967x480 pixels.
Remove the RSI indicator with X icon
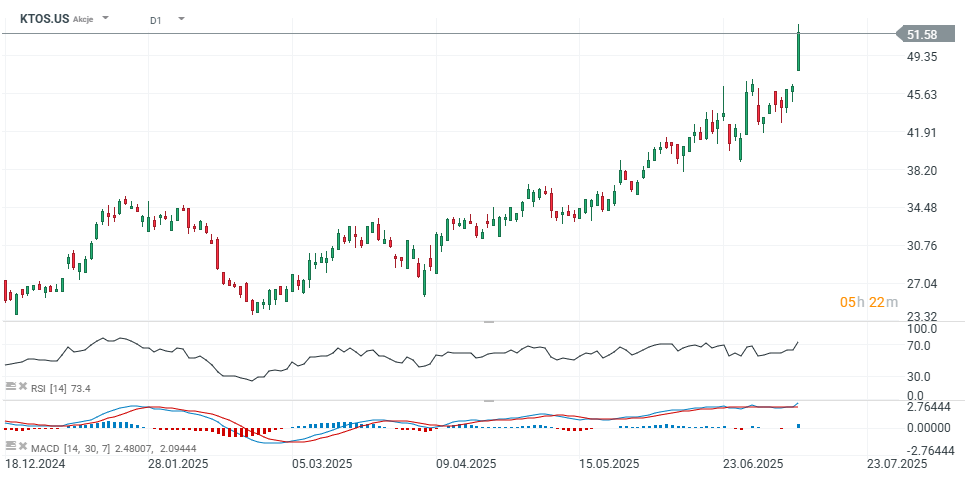23,386
